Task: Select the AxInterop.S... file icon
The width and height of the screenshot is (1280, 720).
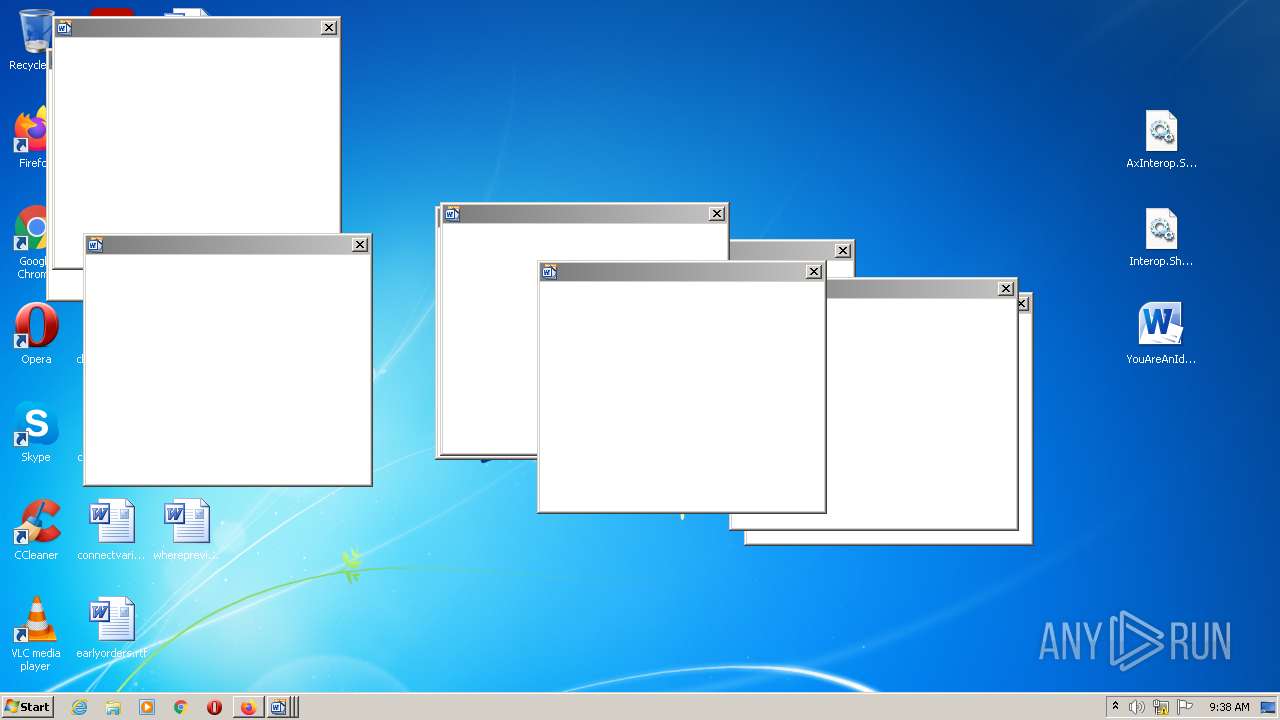Action: pyautogui.click(x=1161, y=139)
